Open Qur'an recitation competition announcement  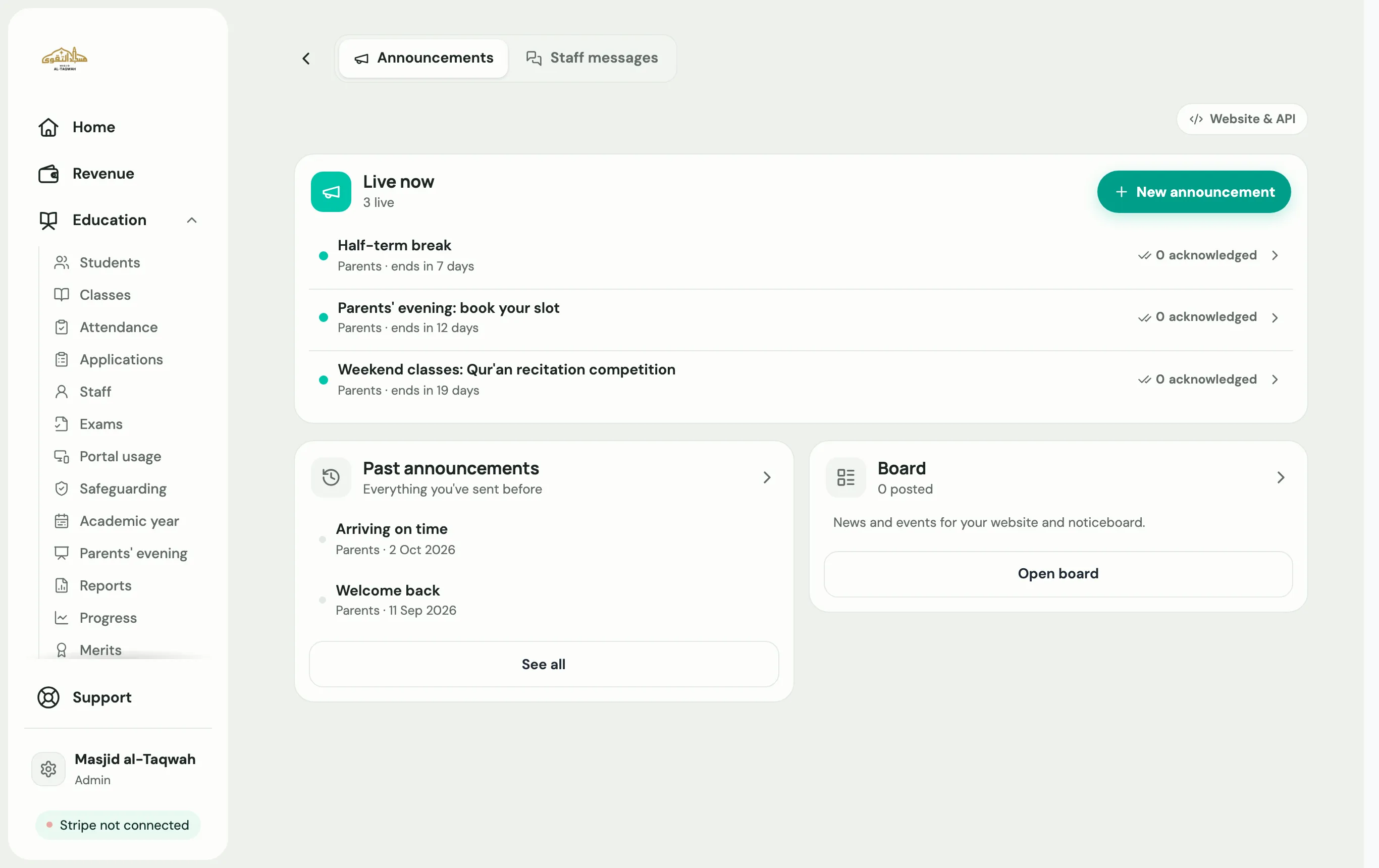[801, 379]
